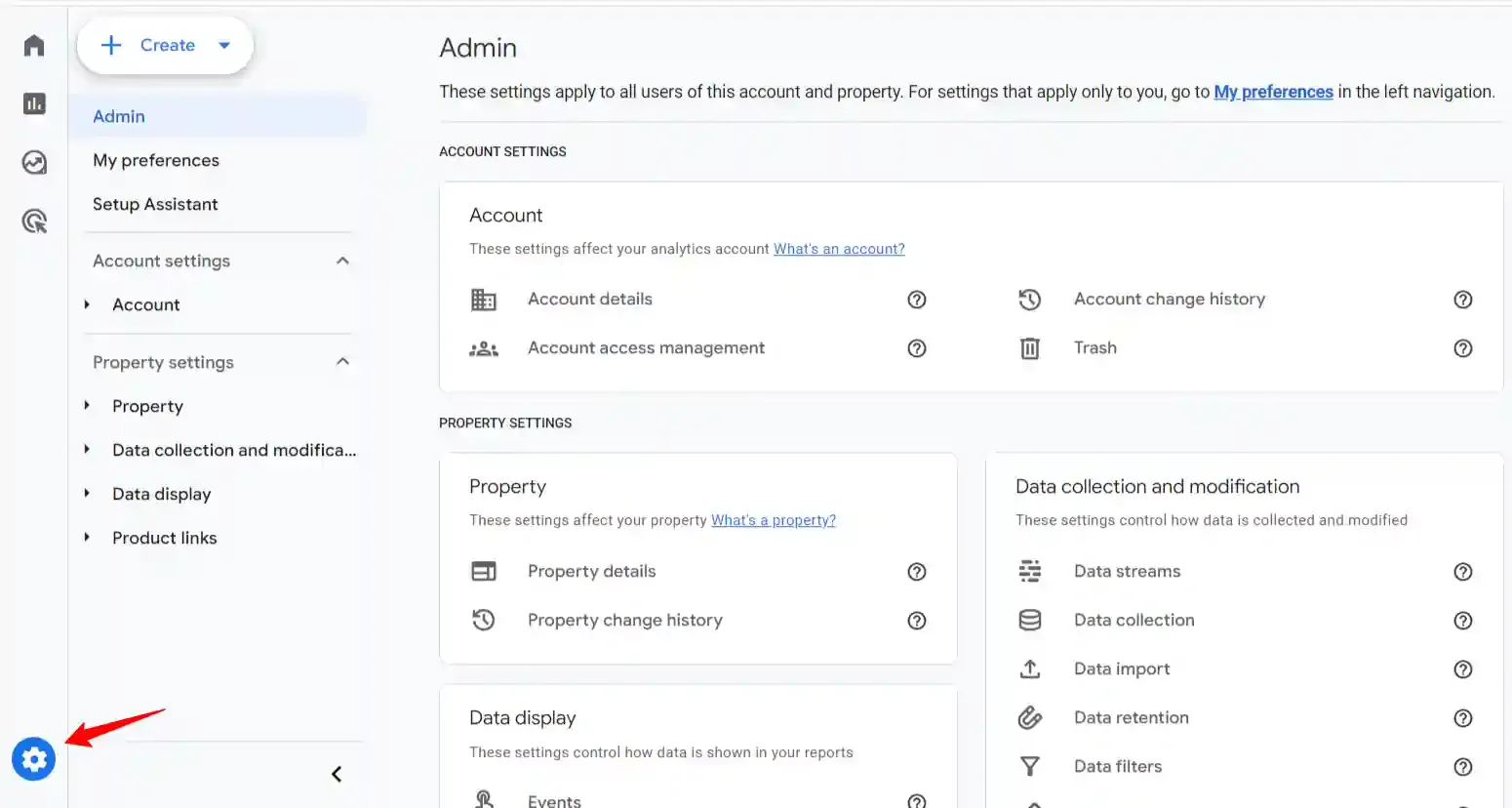Click the Data import upload icon
1512x808 pixels.
[x=1030, y=669]
